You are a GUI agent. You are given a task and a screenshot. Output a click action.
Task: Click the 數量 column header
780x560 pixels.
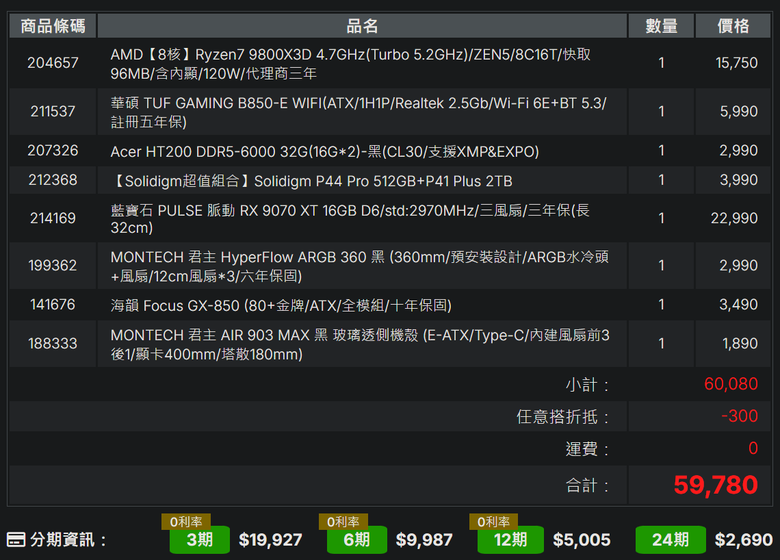[x=661, y=26]
